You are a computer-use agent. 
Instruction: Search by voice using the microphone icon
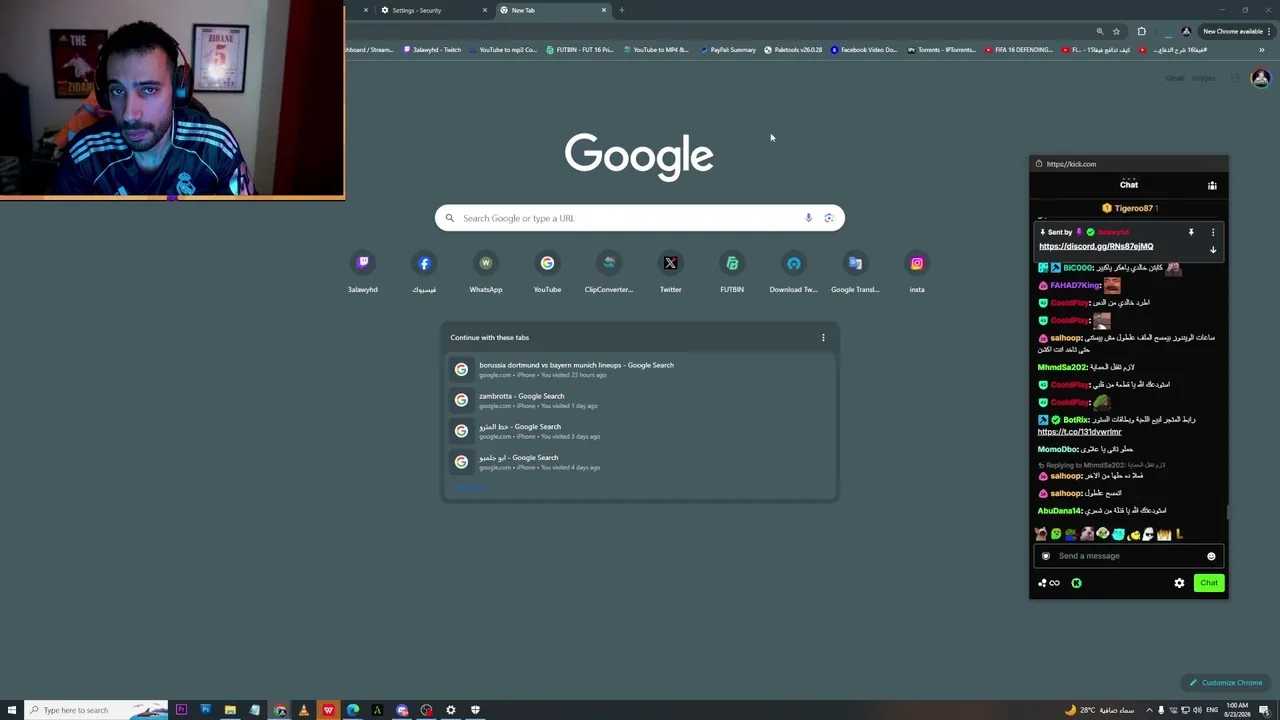[808, 218]
